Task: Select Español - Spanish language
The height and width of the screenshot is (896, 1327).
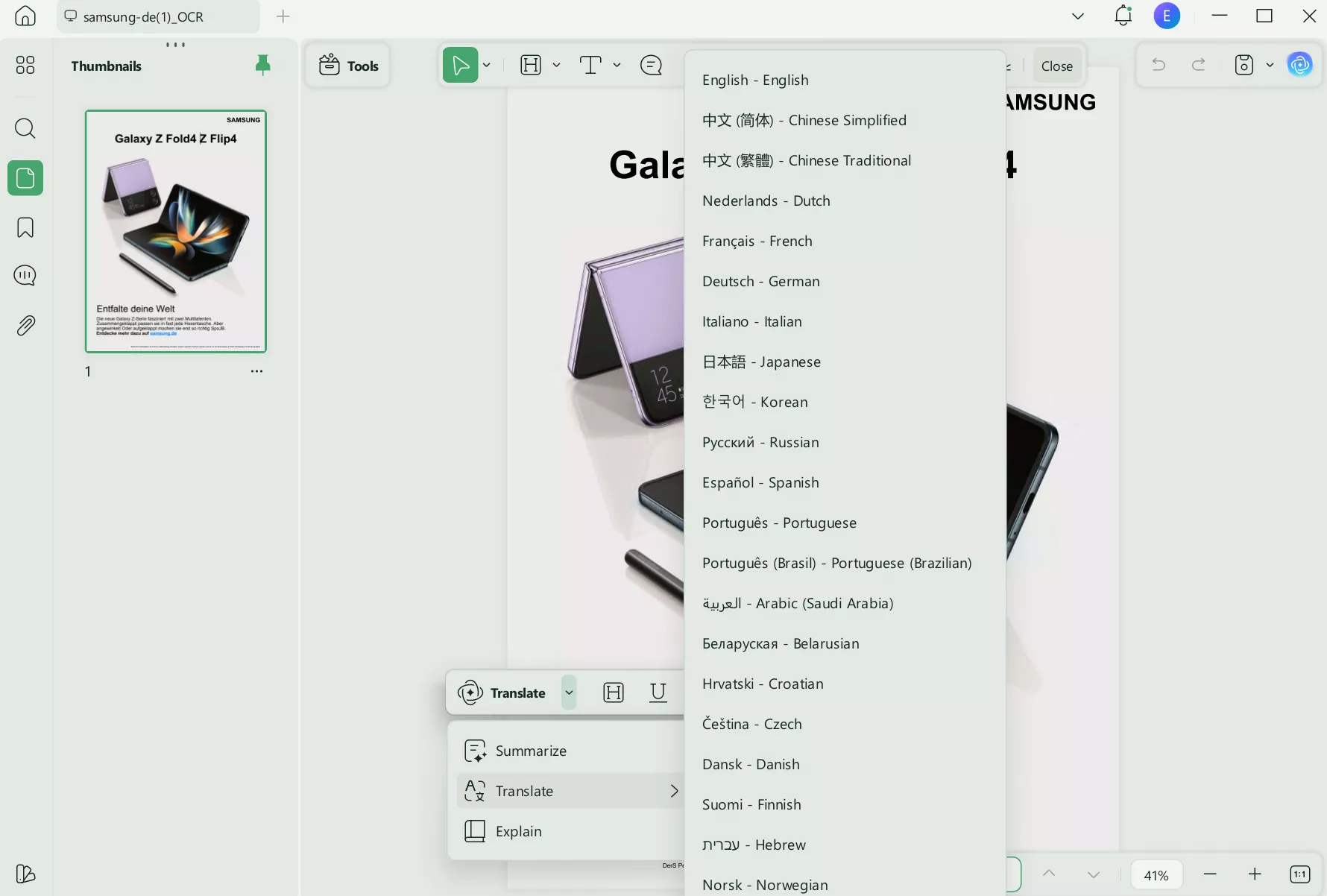Action: [x=845, y=482]
